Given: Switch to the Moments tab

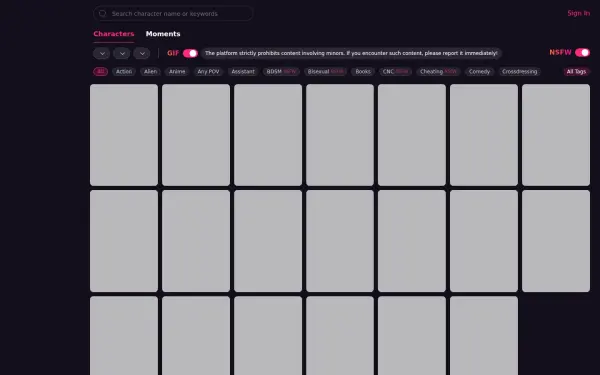Looking at the screenshot, I should pos(163,34).
